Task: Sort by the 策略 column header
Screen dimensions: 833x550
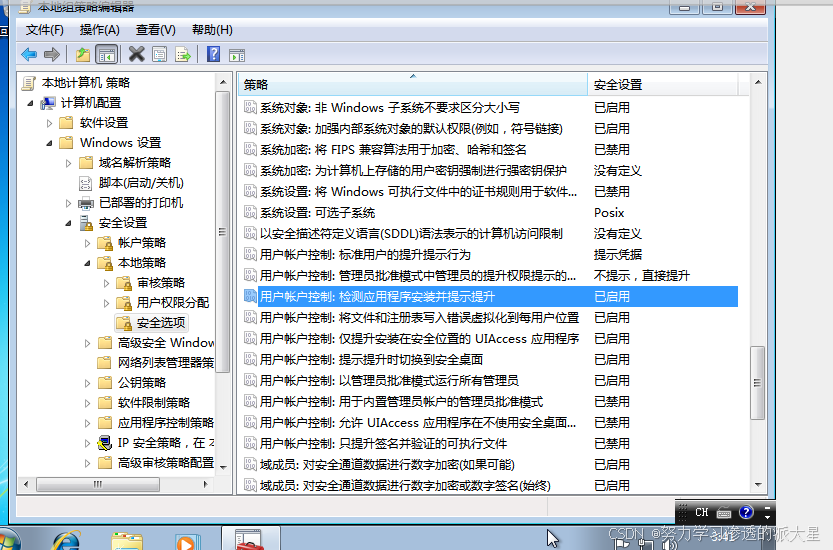Action: 412,84
